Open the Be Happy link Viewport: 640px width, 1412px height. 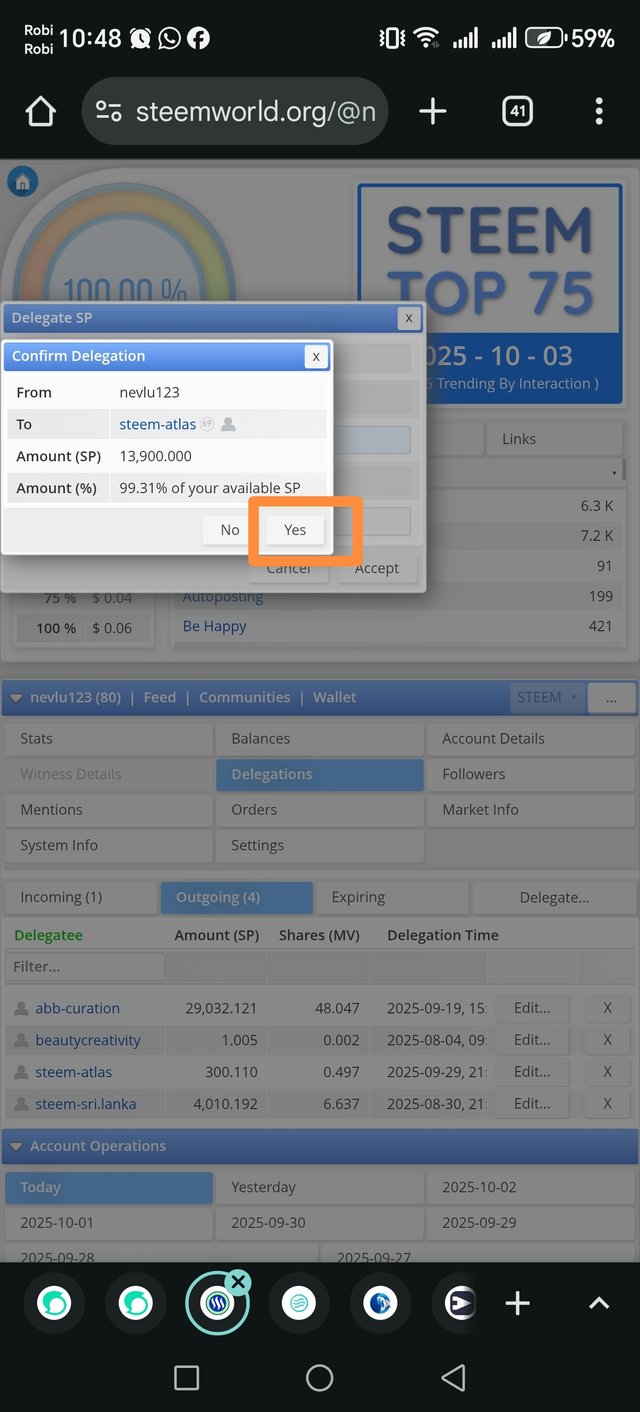[x=214, y=626]
